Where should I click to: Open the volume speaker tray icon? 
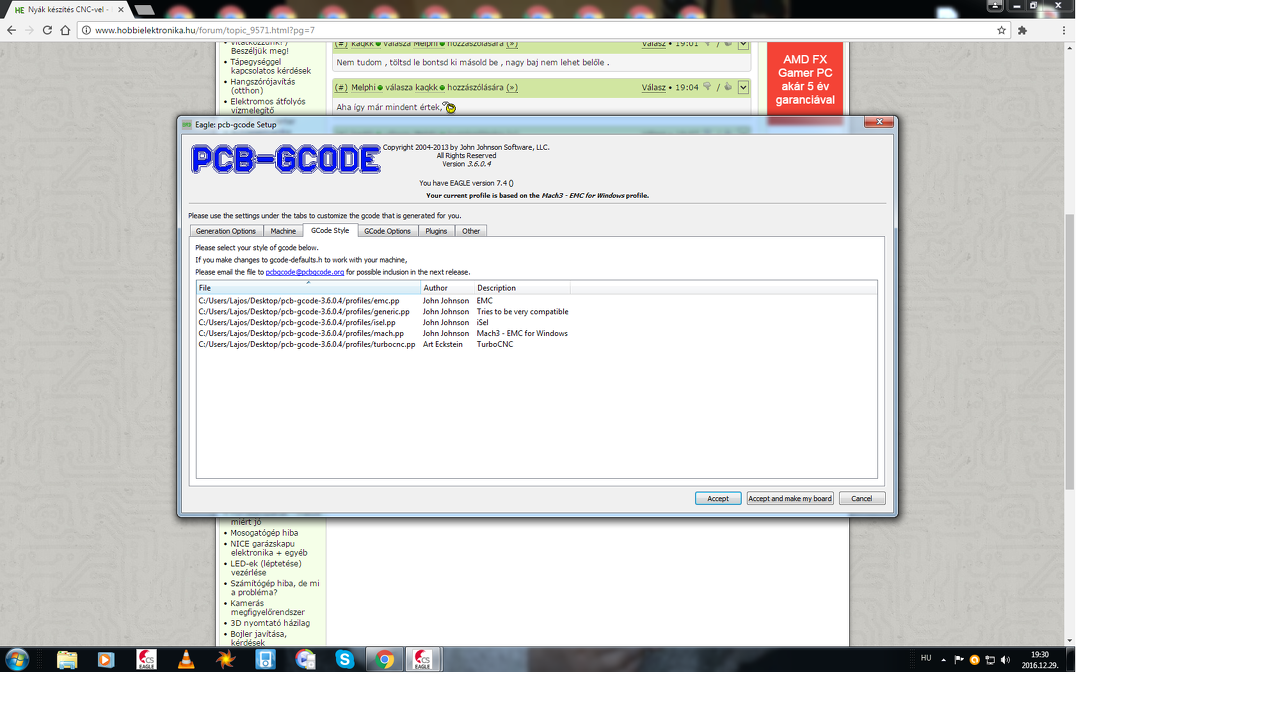coord(1005,659)
